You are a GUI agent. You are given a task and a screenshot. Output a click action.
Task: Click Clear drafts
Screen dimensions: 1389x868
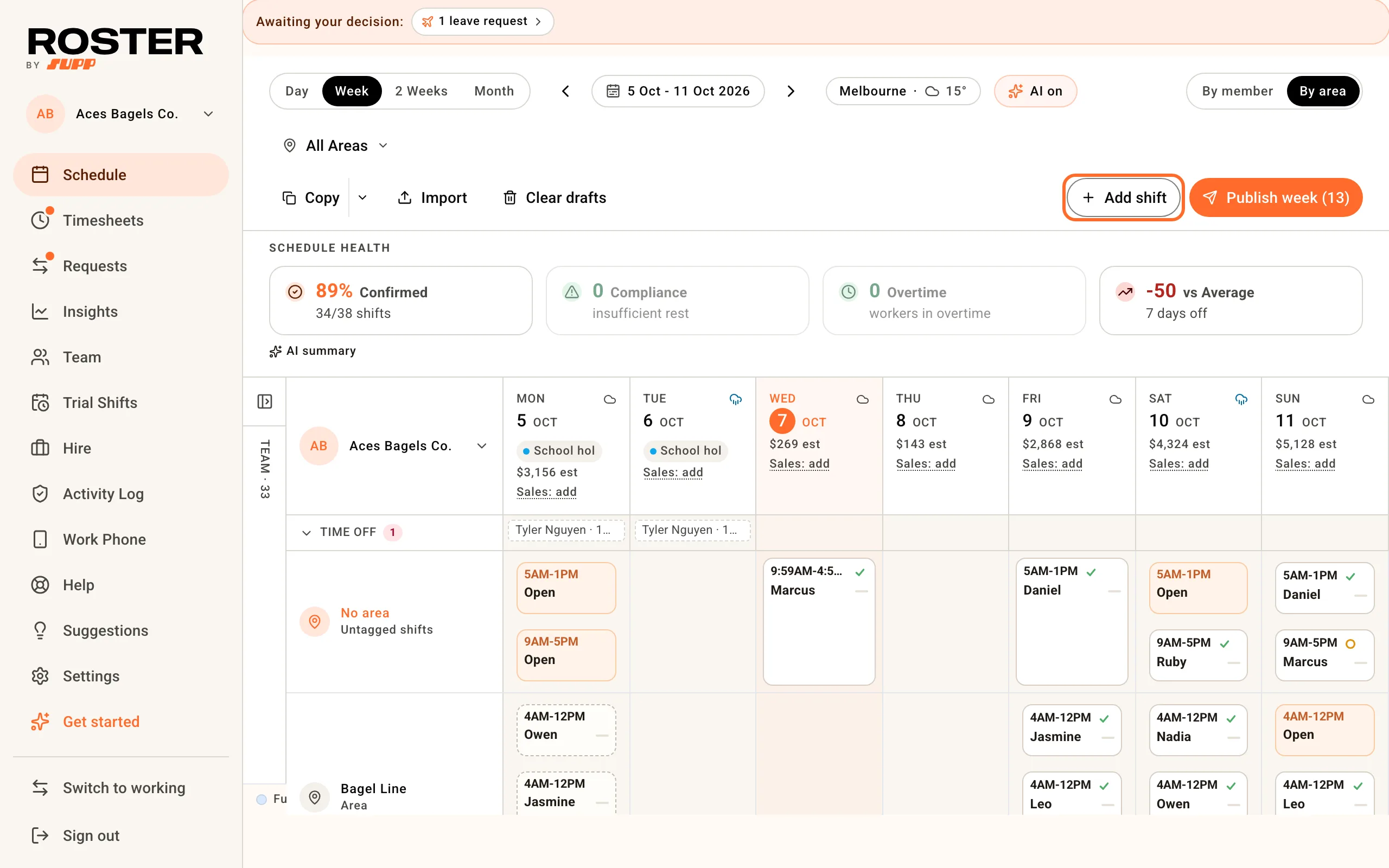pyautogui.click(x=555, y=197)
